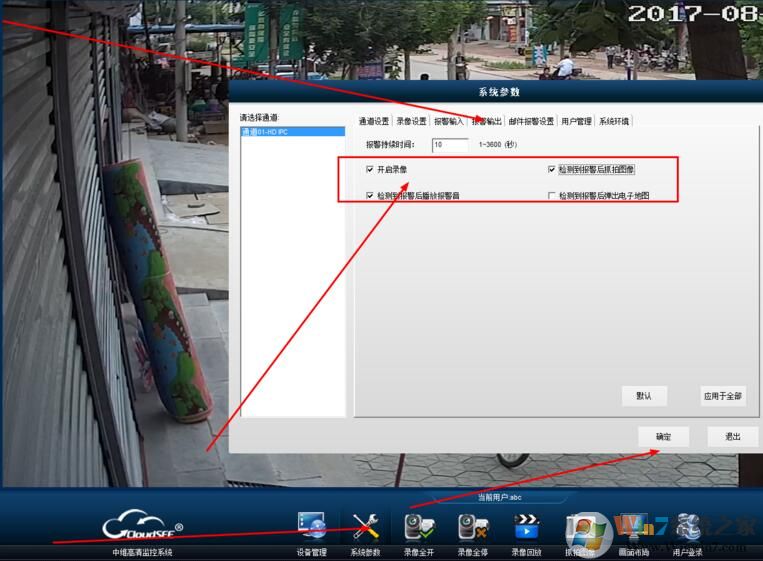Image resolution: width=763 pixels, height=561 pixels.
Task: Toggle the 开启录像 checkbox
Action: point(370,169)
